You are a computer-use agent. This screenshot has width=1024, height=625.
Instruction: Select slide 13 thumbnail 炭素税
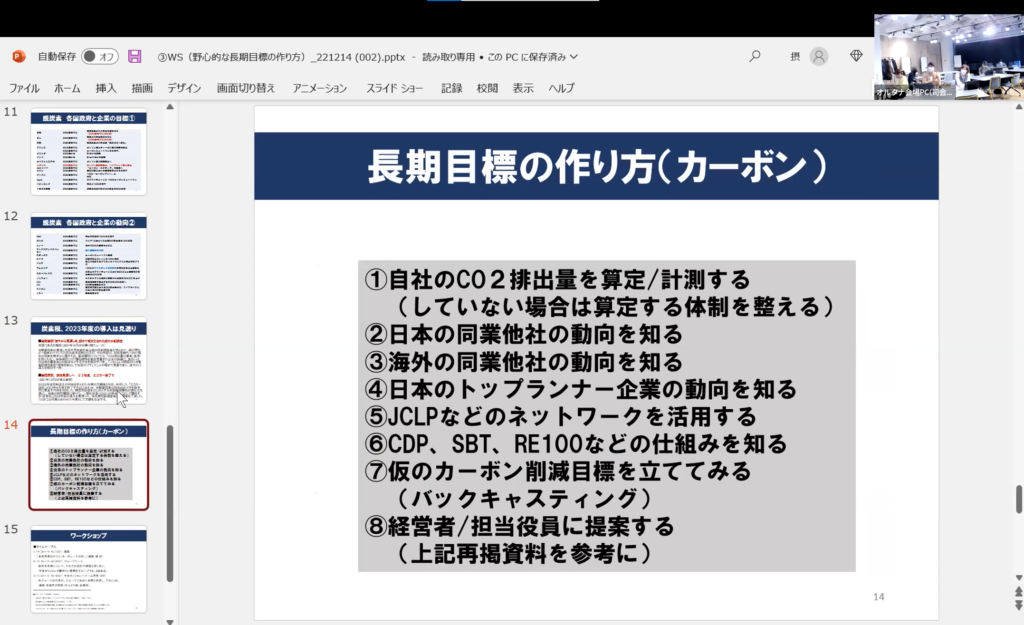point(89,361)
